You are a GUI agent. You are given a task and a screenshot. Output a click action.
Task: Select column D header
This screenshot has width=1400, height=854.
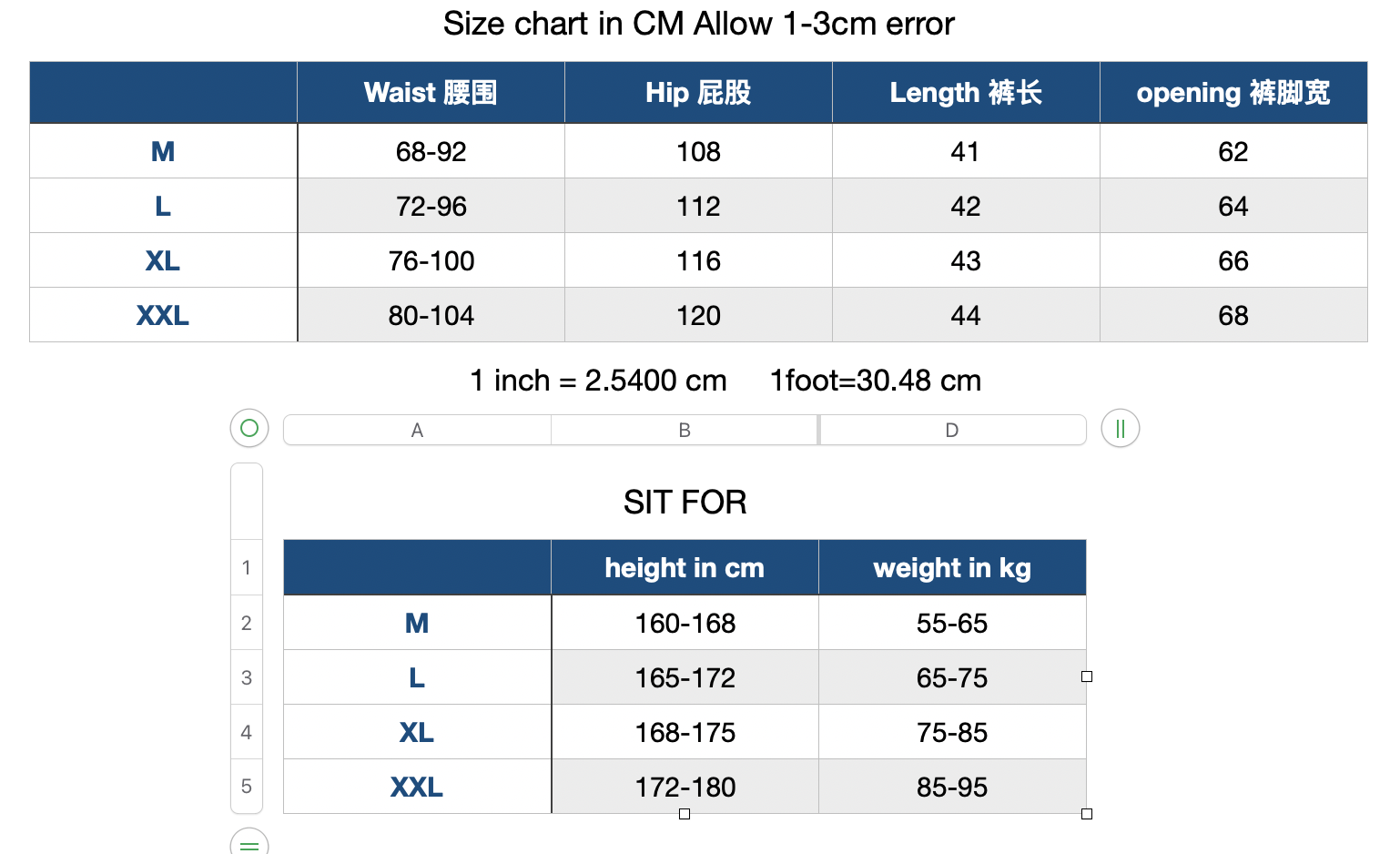[x=952, y=430]
